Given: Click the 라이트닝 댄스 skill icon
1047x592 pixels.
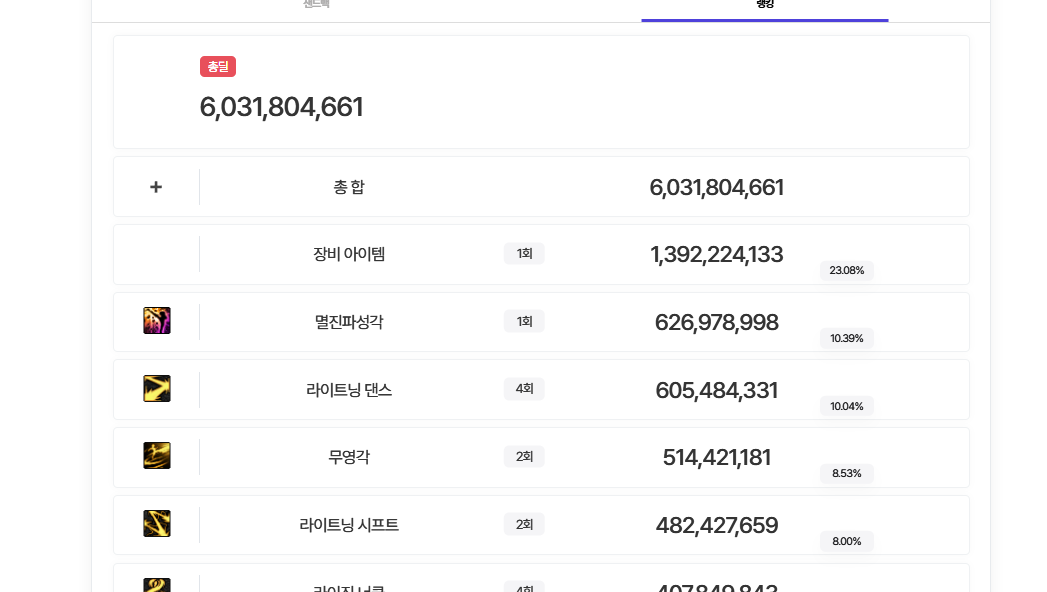Looking at the screenshot, I should 157,388.
